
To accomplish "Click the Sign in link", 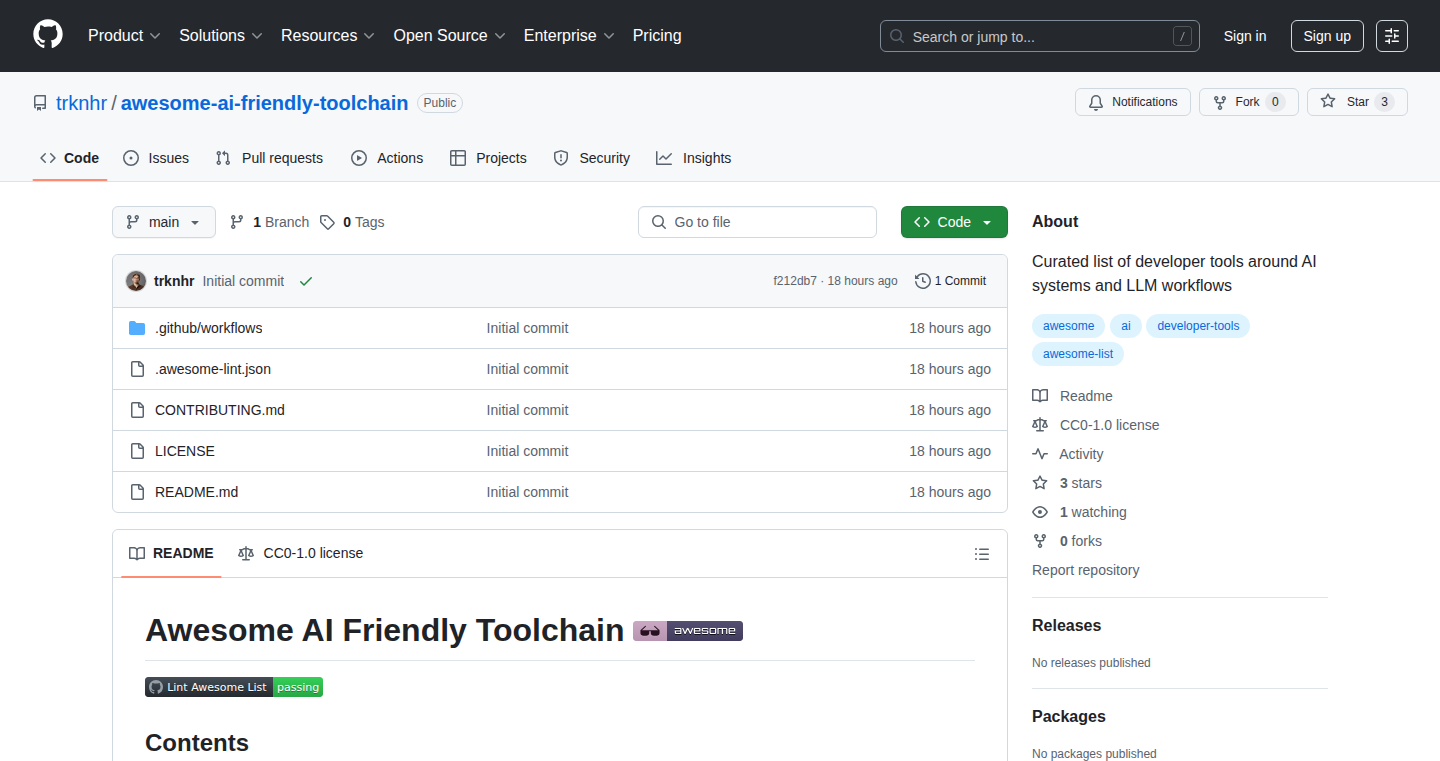I will pos(1245,36).
